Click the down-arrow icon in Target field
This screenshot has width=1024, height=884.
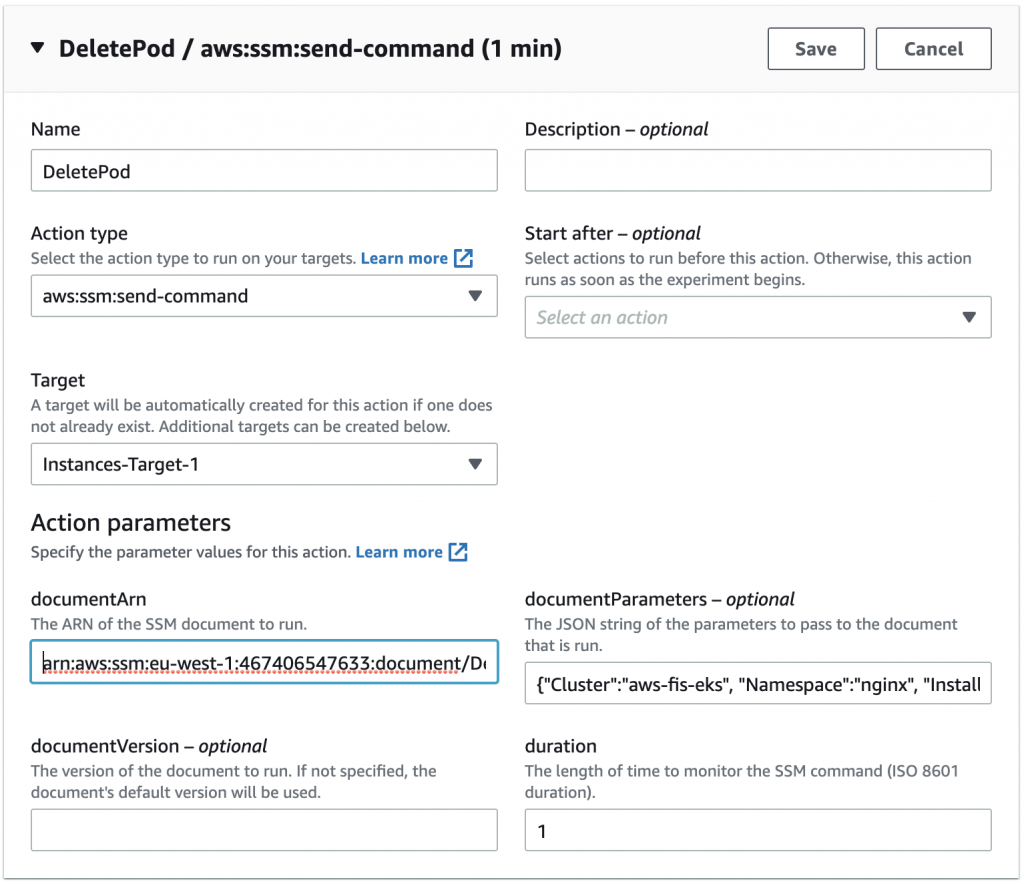point(475,464)
